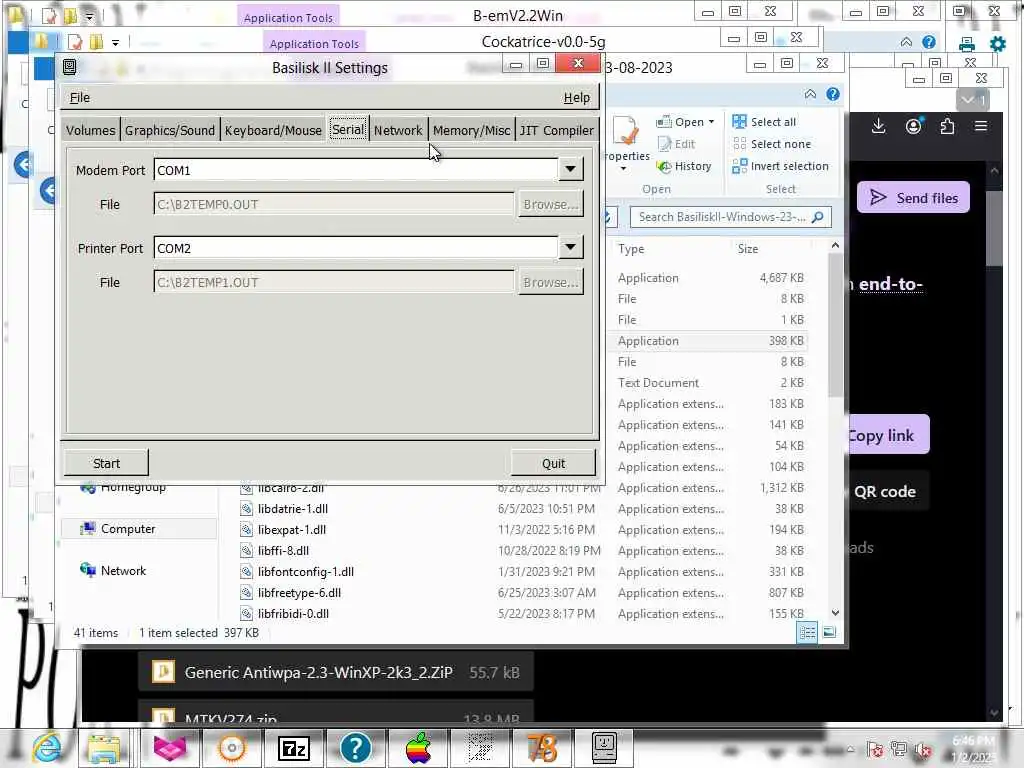The image size is (1024, 768).
Task: Select Computer in the navigation pane
Action: click(x=128, y=529)
